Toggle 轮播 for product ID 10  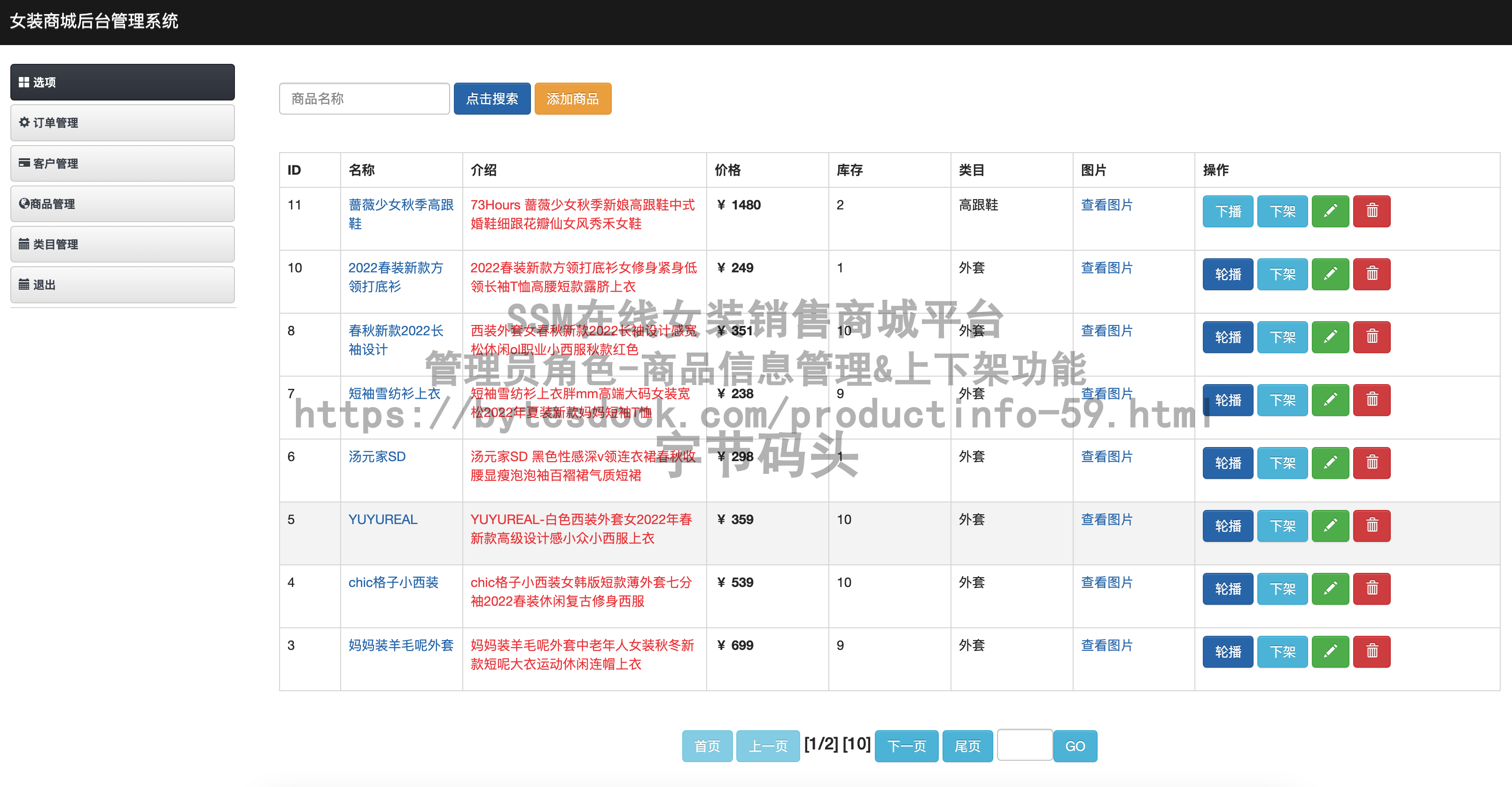1227,274
